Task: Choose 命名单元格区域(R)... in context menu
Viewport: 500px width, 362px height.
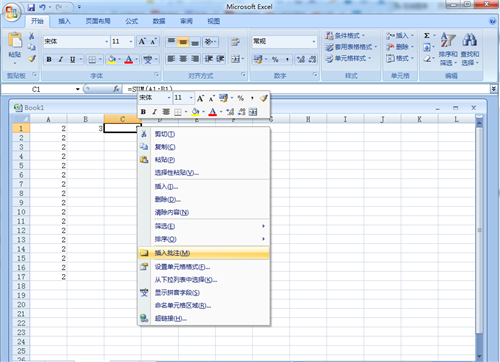Action: [x=203, y=305]
